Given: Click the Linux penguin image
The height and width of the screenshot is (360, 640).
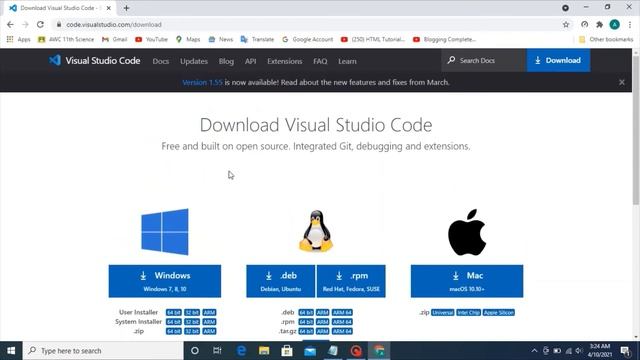Looking at the screenshot, I should (x=316, y=231).
